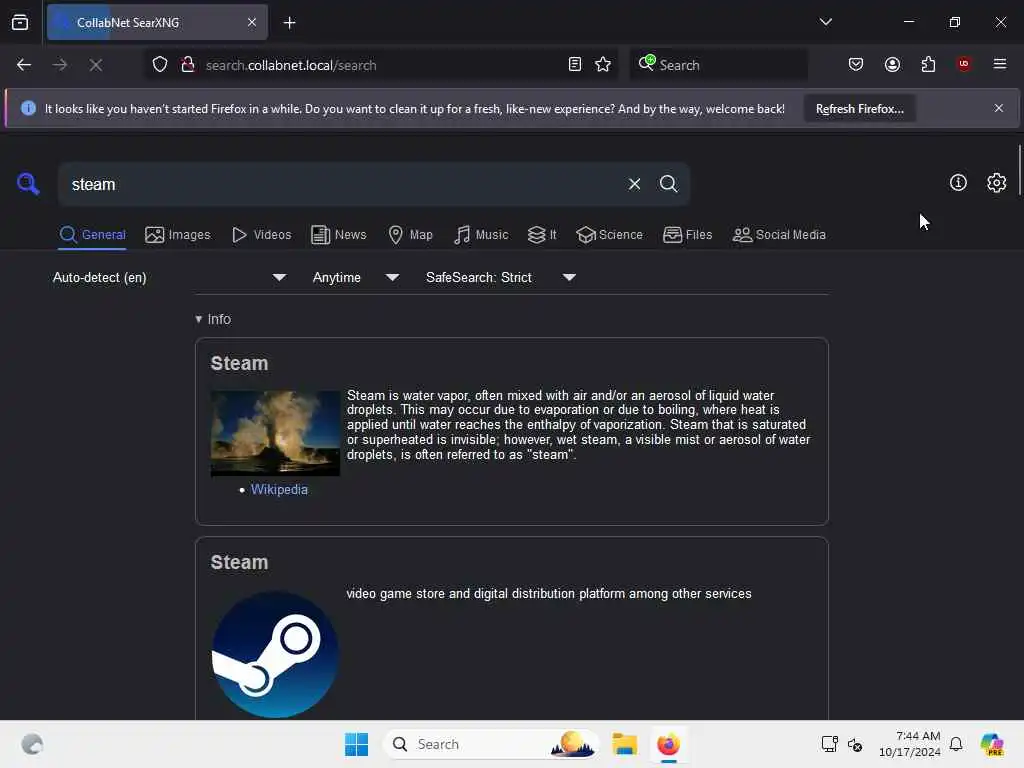Screen dimensions: 1024x768
Task: Switch to News category
Action: pyautogui.click(x=338, y=234)
